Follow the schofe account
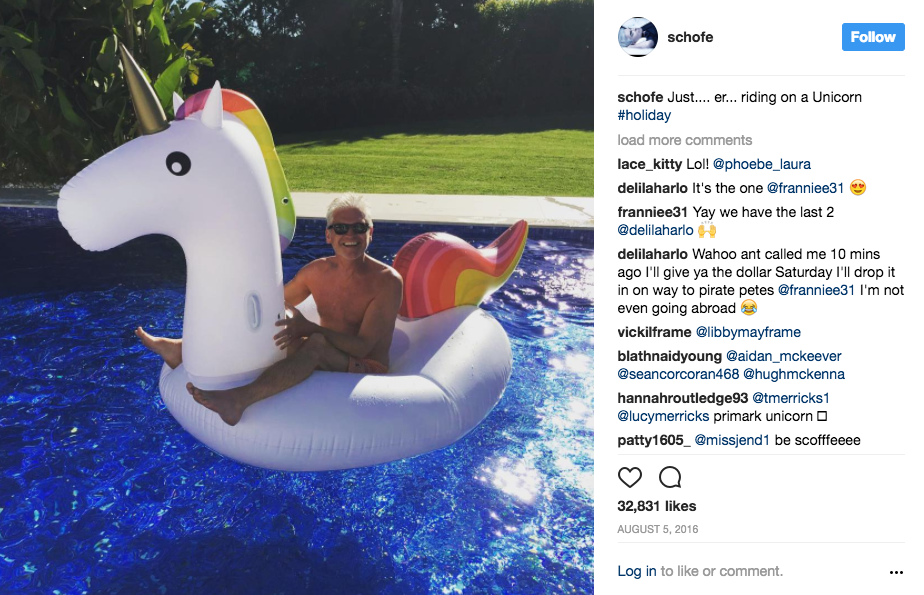The width and height of the screenshot is (924, 595). click(873, 37)
